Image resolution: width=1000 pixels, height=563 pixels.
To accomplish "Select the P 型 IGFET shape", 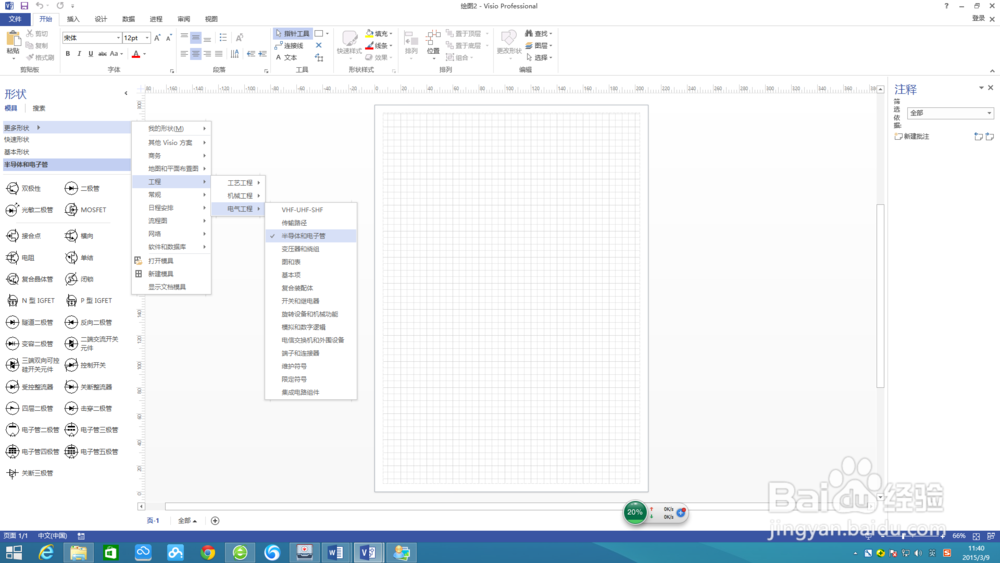I will click(x=89, y=300).
